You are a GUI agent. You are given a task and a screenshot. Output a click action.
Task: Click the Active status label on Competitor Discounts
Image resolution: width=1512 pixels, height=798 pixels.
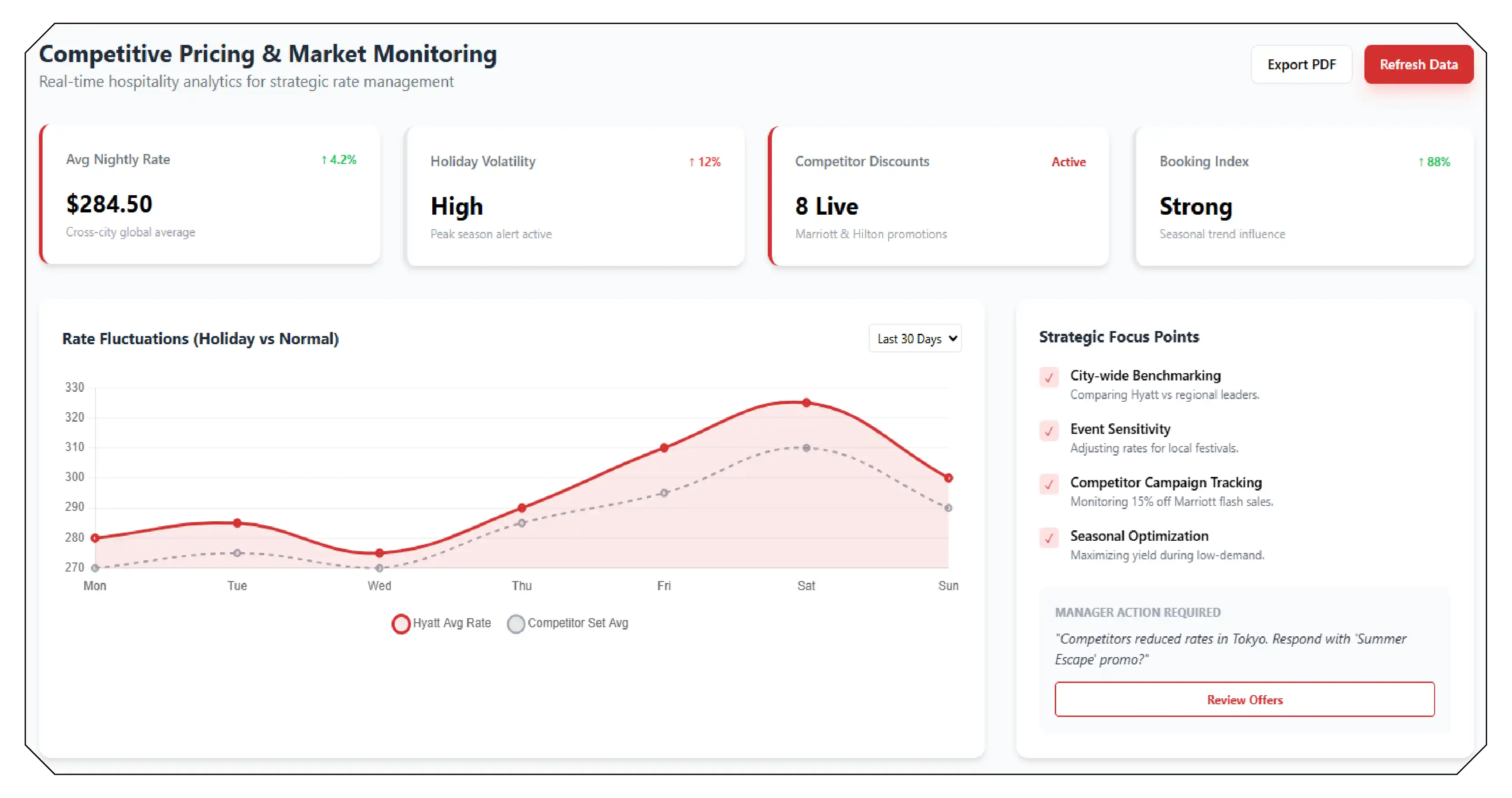(x=1068, y=162)
